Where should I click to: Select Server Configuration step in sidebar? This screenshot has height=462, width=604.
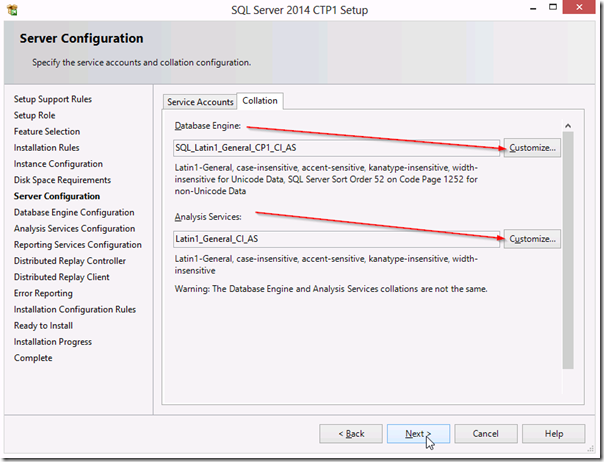(57, 197)
